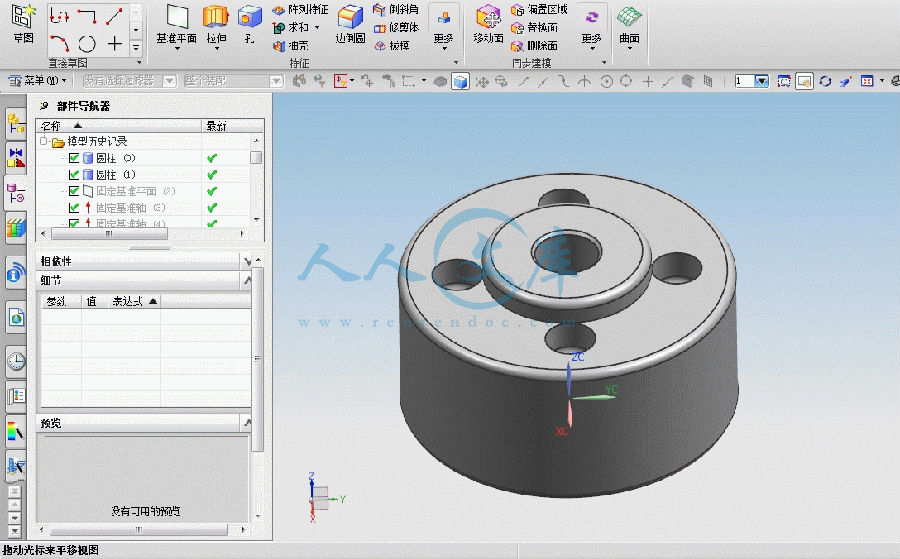This screenshot has height=559, width=900.
Task: Click the 基准平面 (Datum Plane) icon
Action: pos(177,17)
